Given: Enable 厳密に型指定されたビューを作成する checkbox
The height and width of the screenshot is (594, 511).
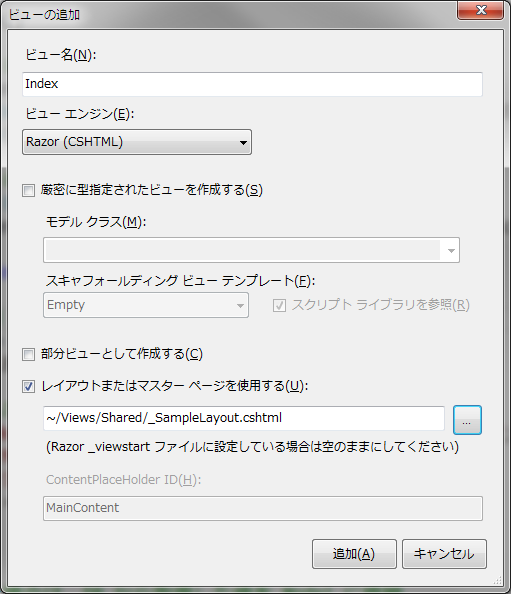Looking at the screenshot, I should pyautogui.click(x=28, y=190).
